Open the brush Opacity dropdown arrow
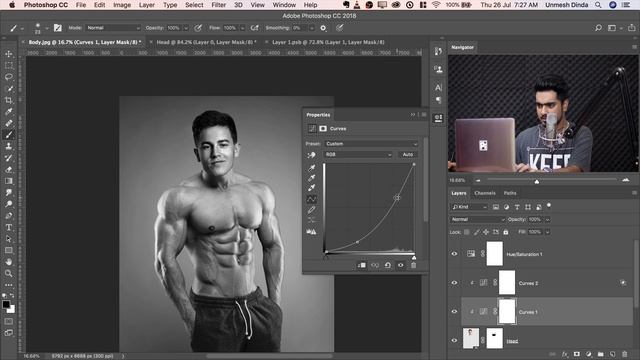Screen dimensions: 640x360 (186, 28)
